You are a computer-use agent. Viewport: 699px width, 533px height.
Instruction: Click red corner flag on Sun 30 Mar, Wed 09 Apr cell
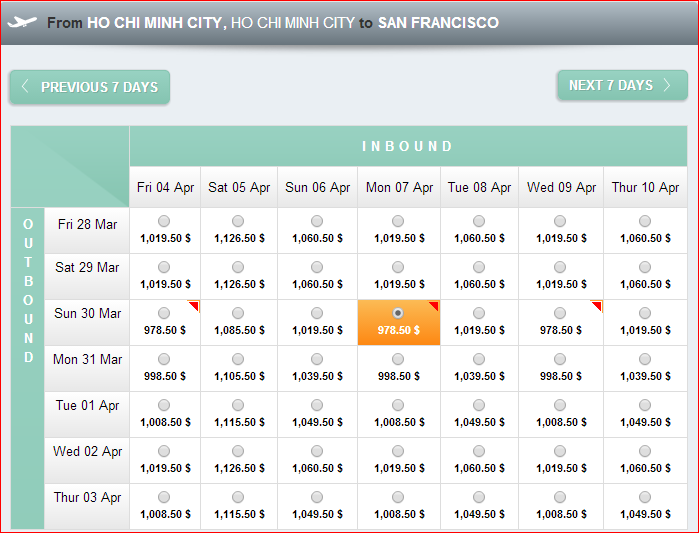click(597, 306)
